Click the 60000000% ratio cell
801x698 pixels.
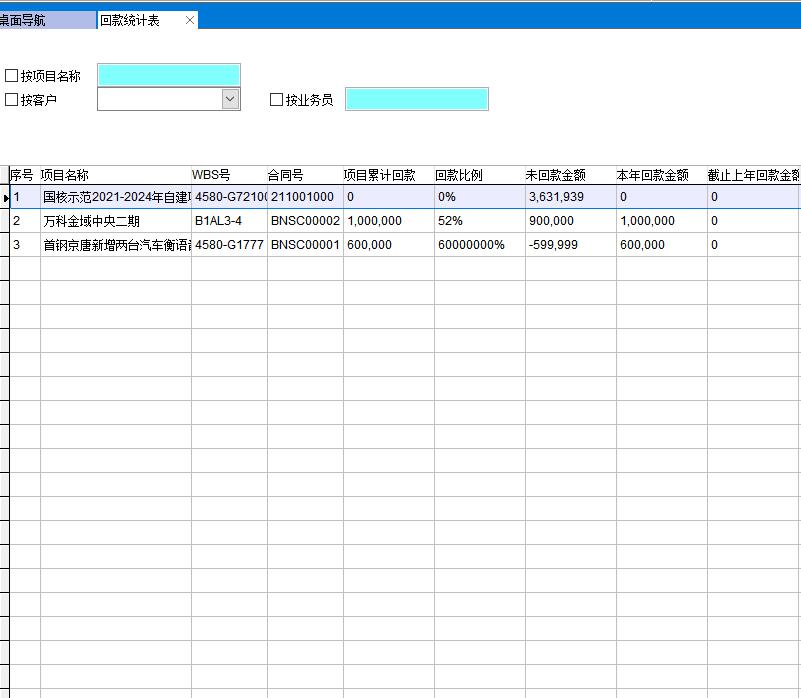point(471,245)
